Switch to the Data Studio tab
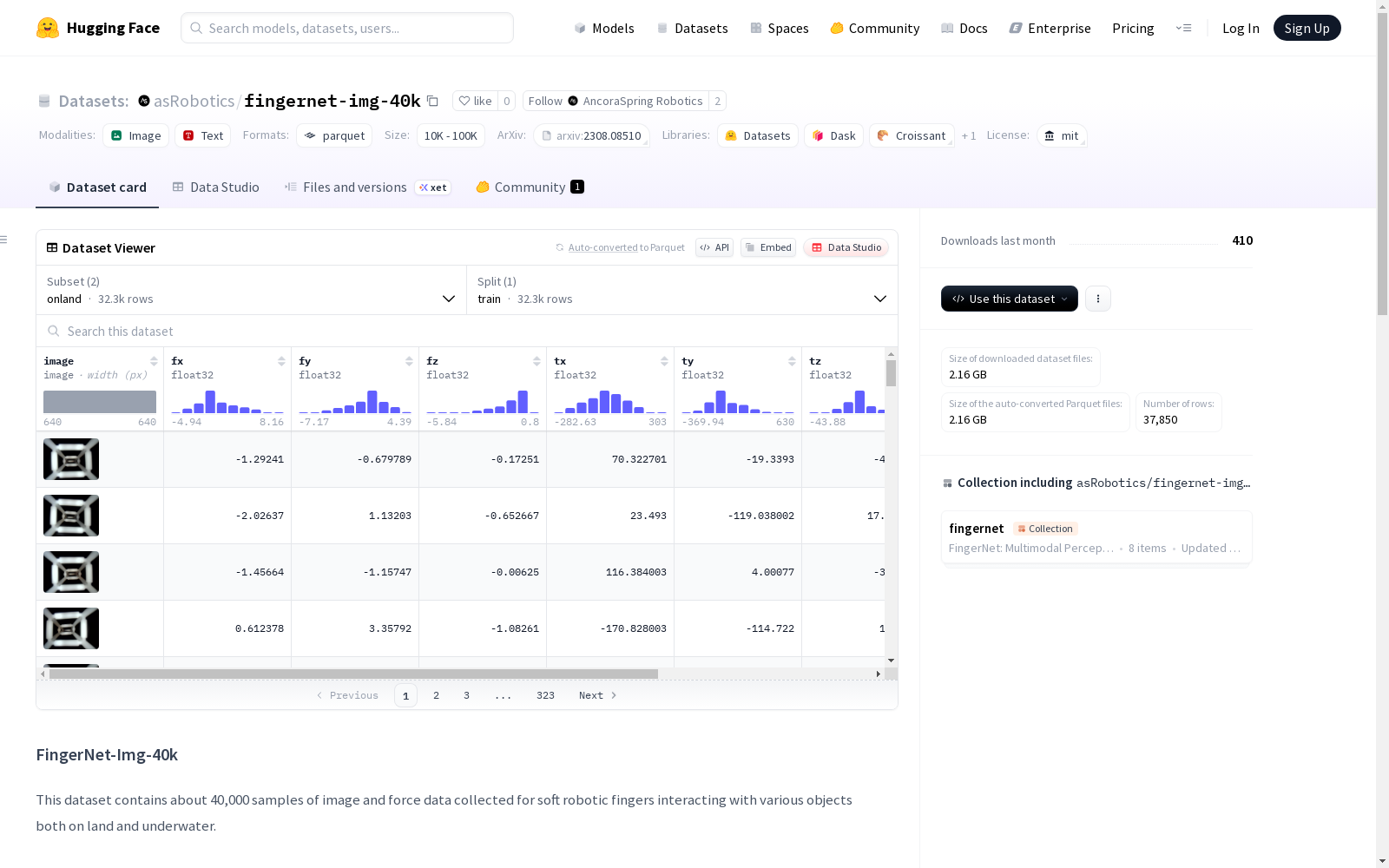The height and width of the screenshot is (868, 1389). 216,187
